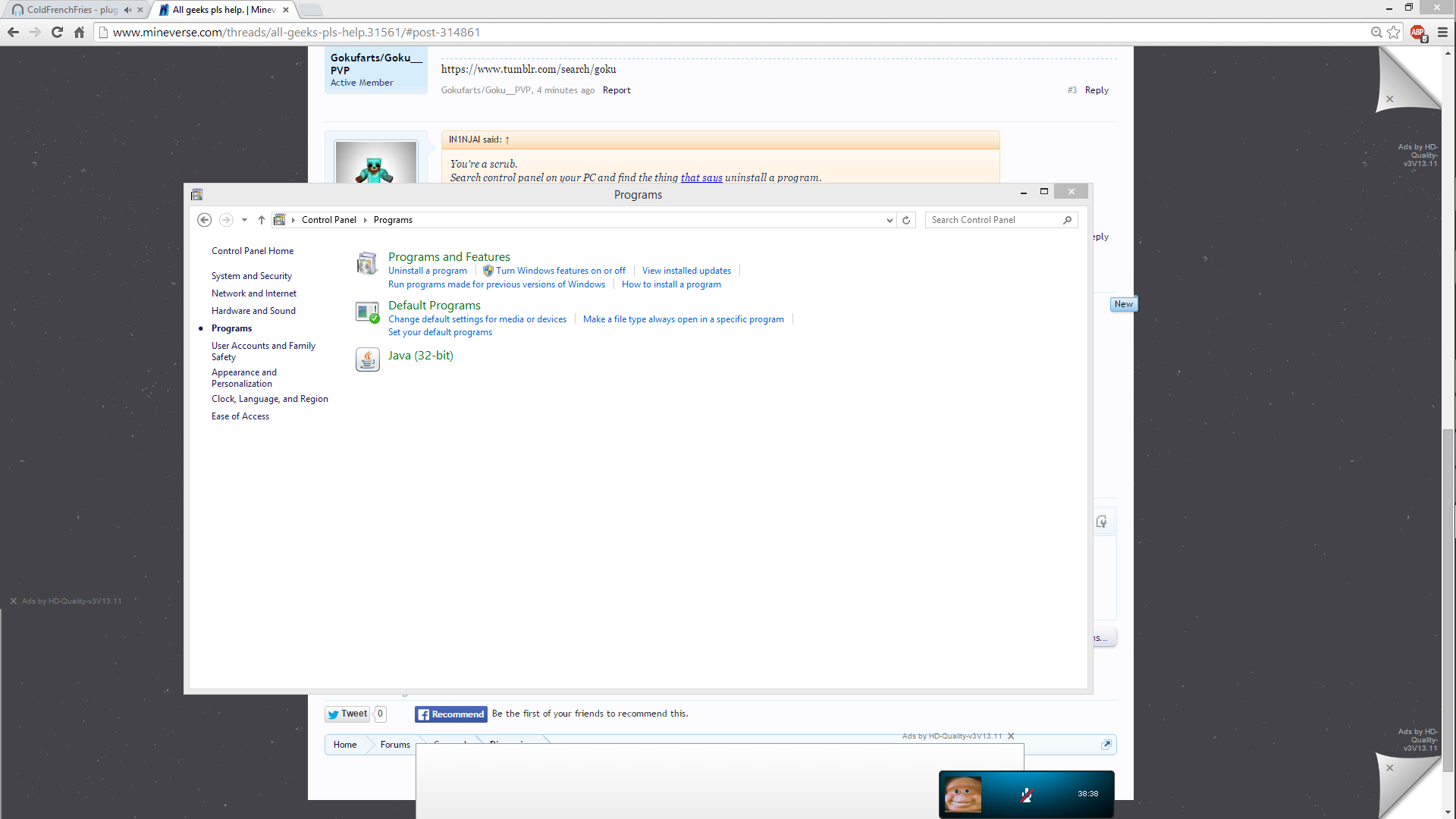The height and width of the screenshot is (819, 1456).
Task: Click the Programs and Features icon
Action: click(x=367, y=263)
